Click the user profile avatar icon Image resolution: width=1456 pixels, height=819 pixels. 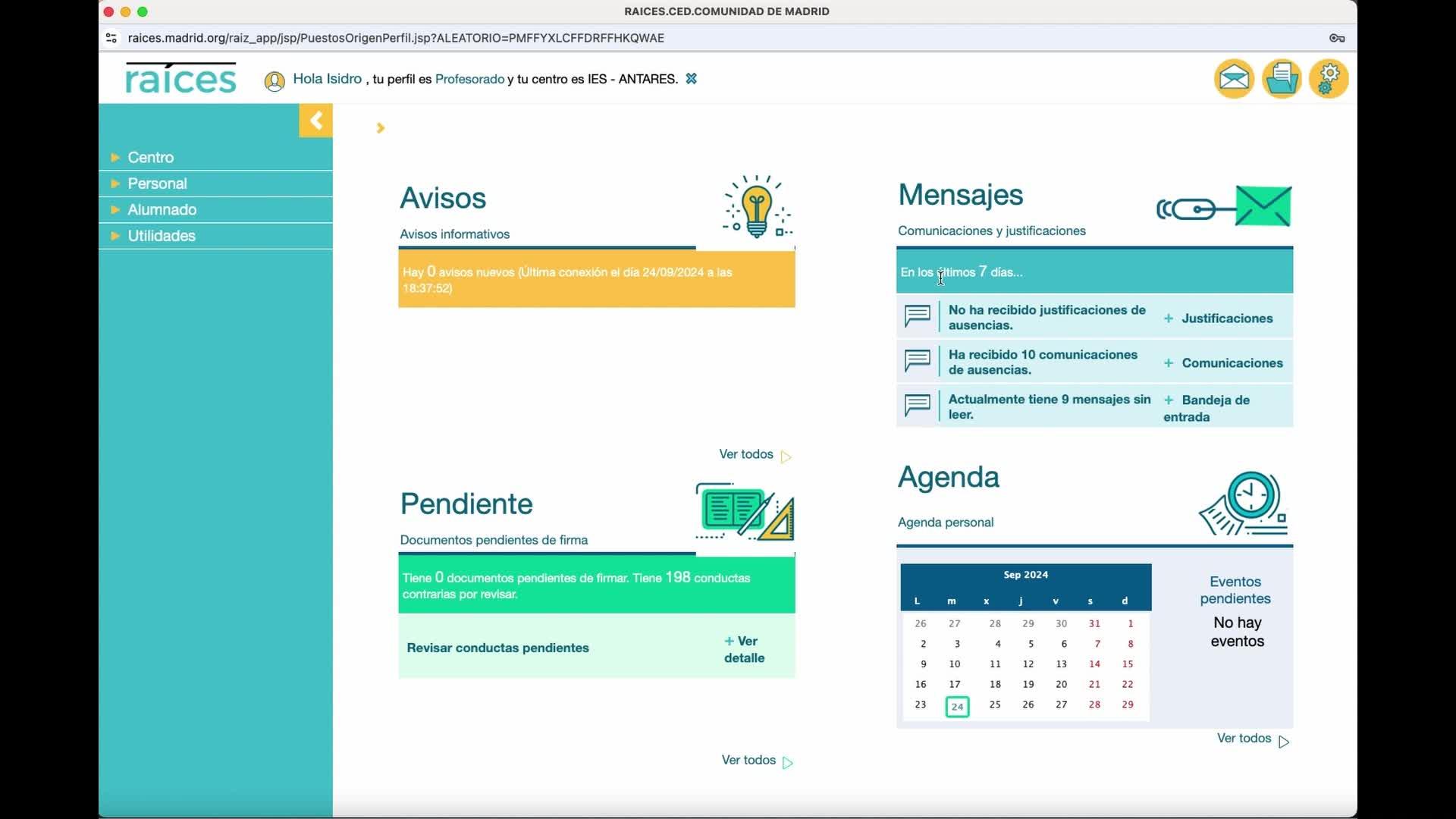[x=275, y=81]
